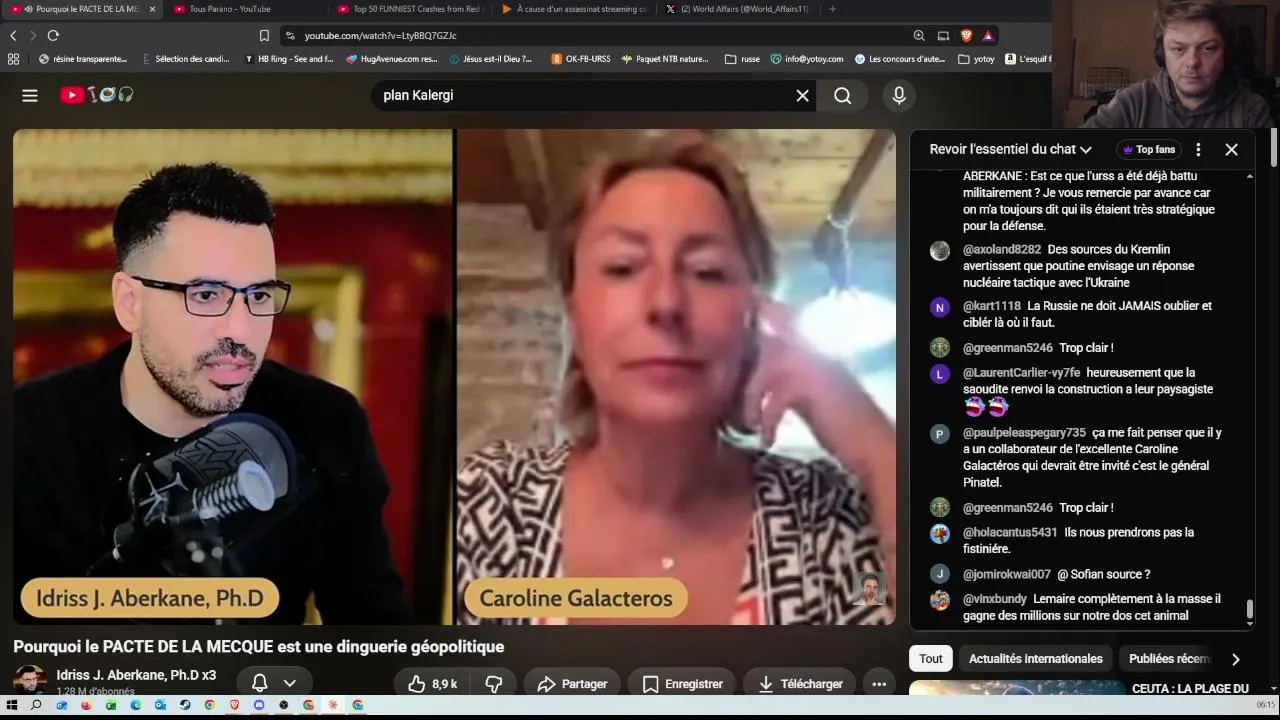
Task: Switch to 'Top 50 FUNNIEST Crashes' tab
Action: click(409, 9)
